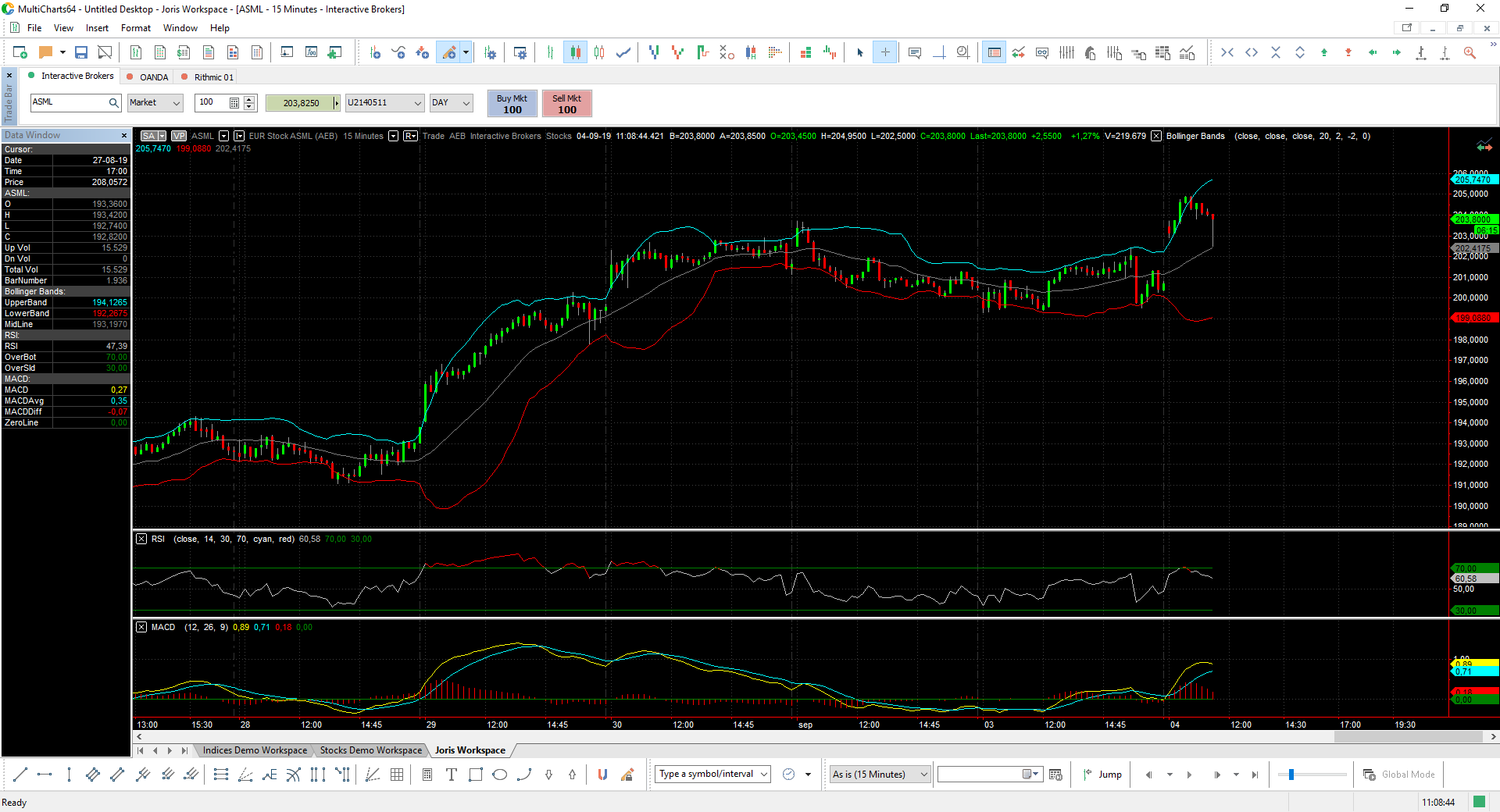Toggle the magnet snap mode icon
Image resolution: width=1500 pixels, height=812 pixels.
[602, 775]
